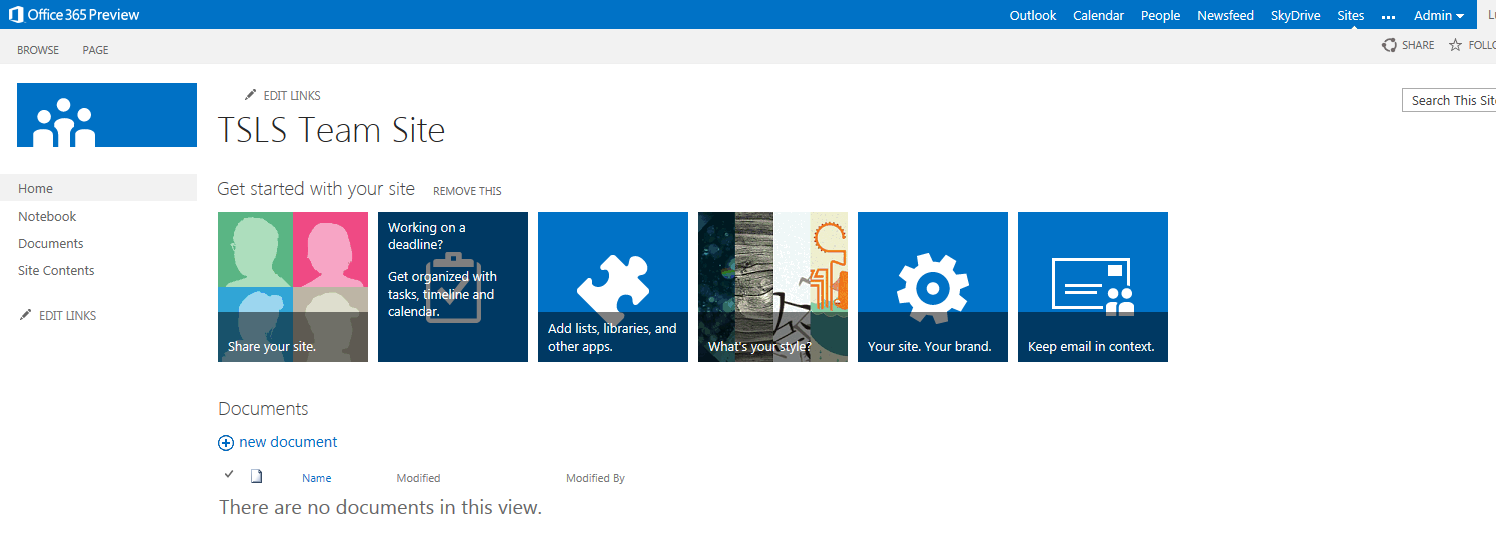Expand the ellipsis overflow menu in the top bar

(x=1388, y=16)
